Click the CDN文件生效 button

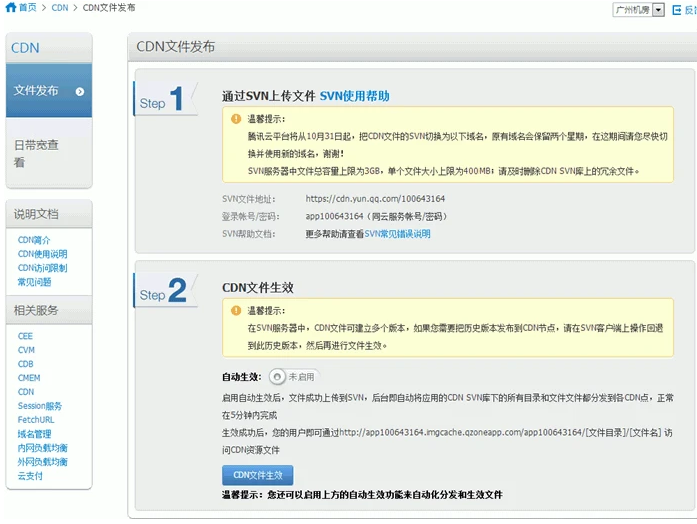pyautogui.click(x=257, y=475)
